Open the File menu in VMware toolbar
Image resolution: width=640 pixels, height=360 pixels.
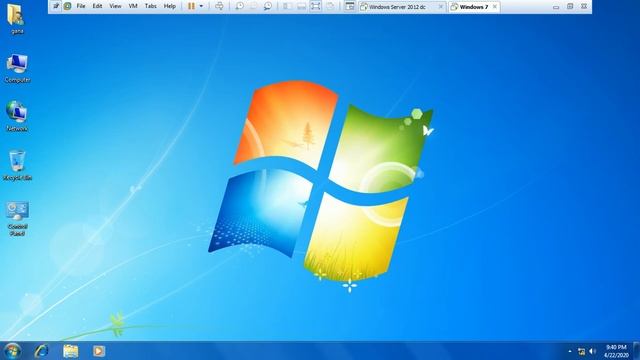pos(81,6)
